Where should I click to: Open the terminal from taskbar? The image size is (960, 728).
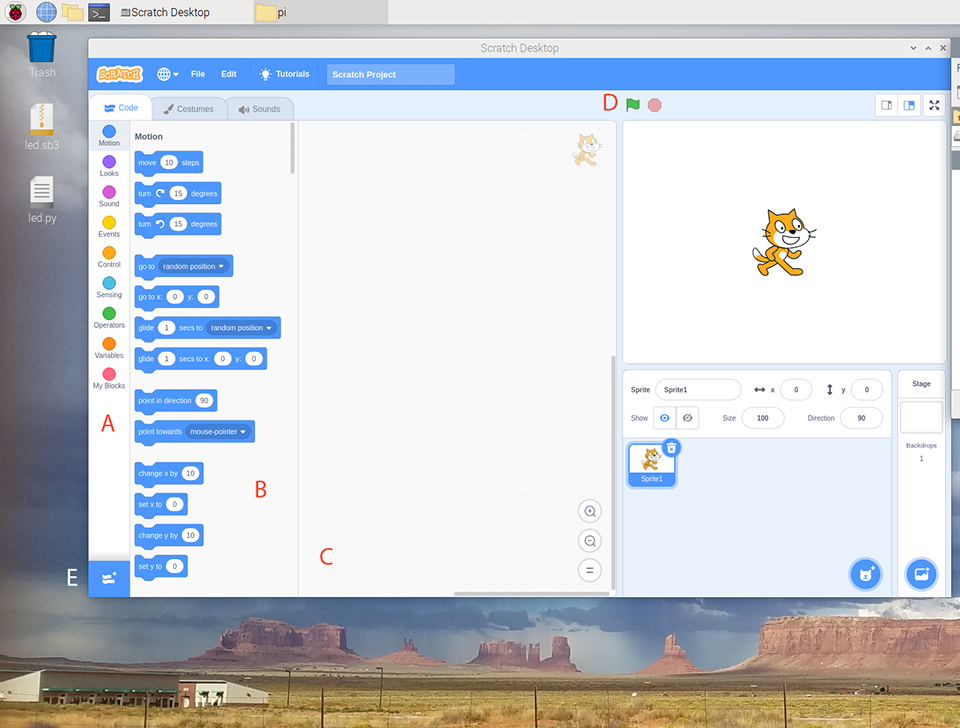tap(99, 12)
